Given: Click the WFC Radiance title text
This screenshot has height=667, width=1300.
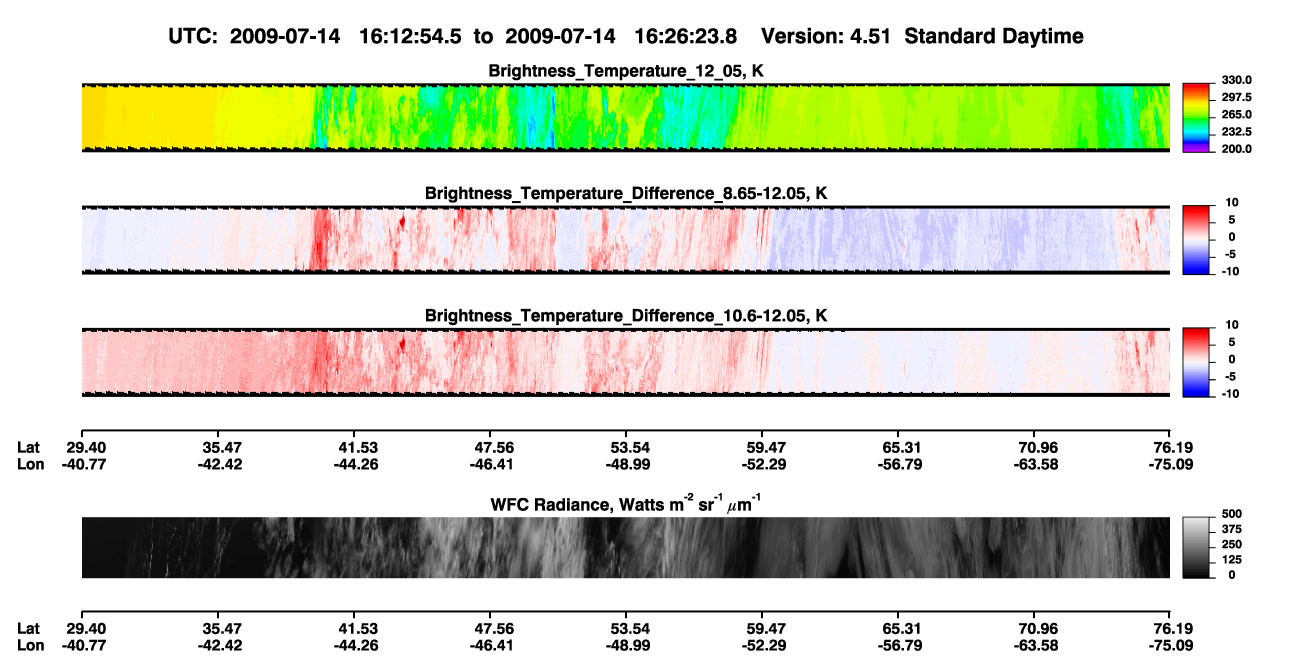Looking at the screenshot, I should [626, 504].
